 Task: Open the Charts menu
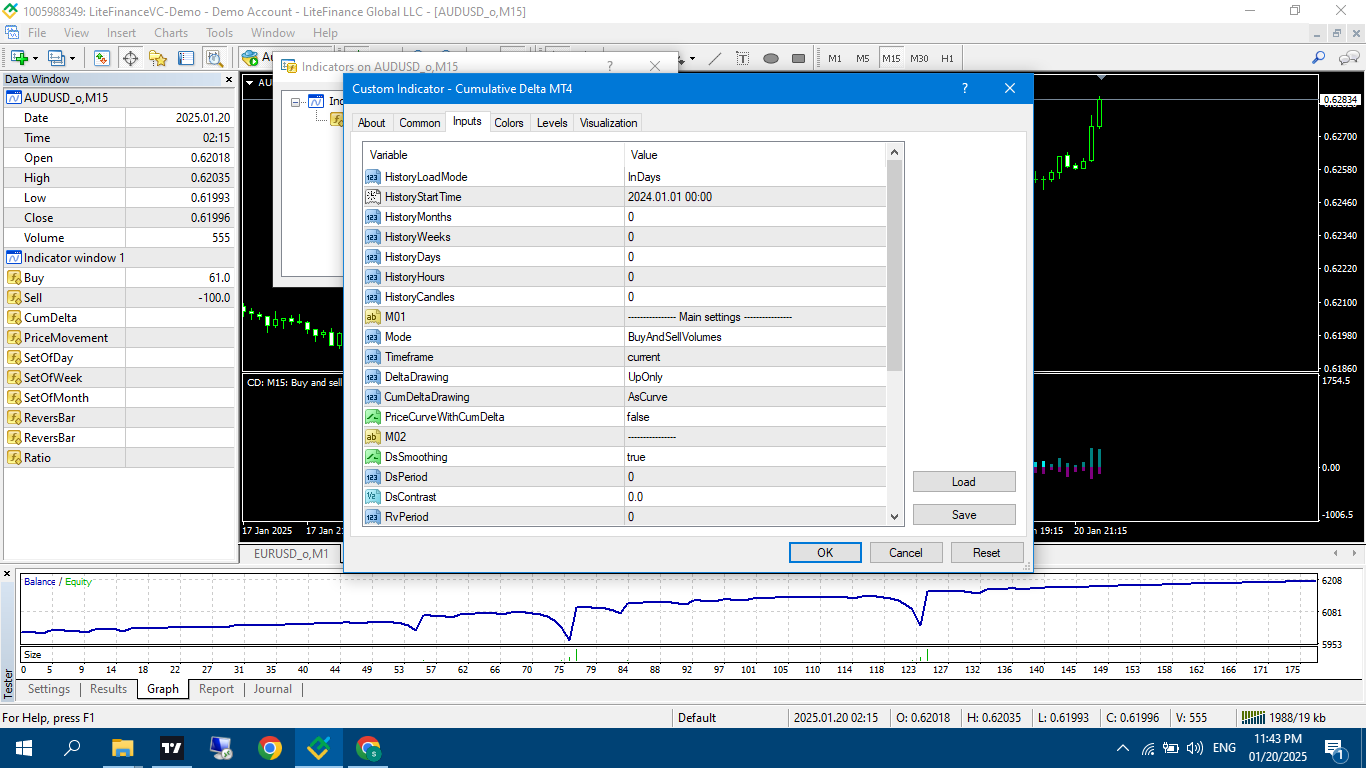pyautogui.click(x=171, y=33)
